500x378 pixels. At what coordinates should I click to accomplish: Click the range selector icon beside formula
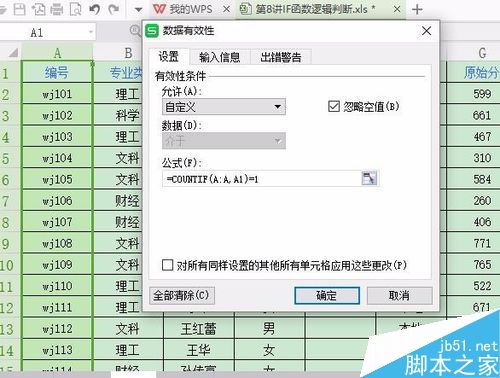pos(369,178)
